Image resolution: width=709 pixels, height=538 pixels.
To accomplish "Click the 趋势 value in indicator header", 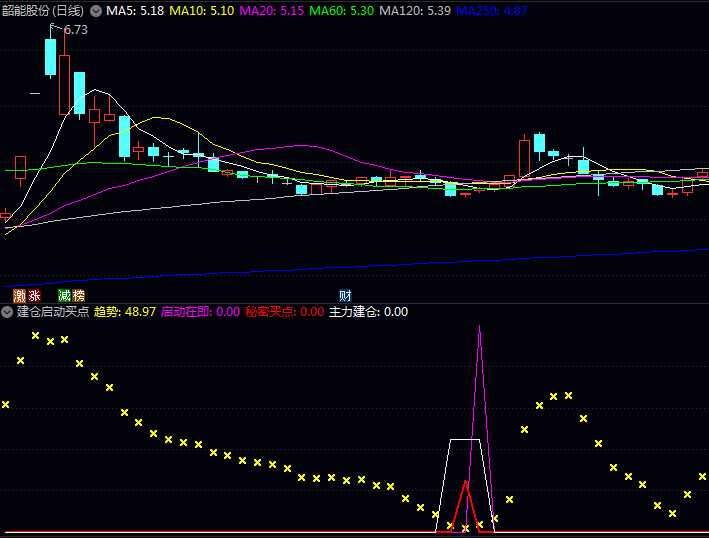I will (125, 312).
